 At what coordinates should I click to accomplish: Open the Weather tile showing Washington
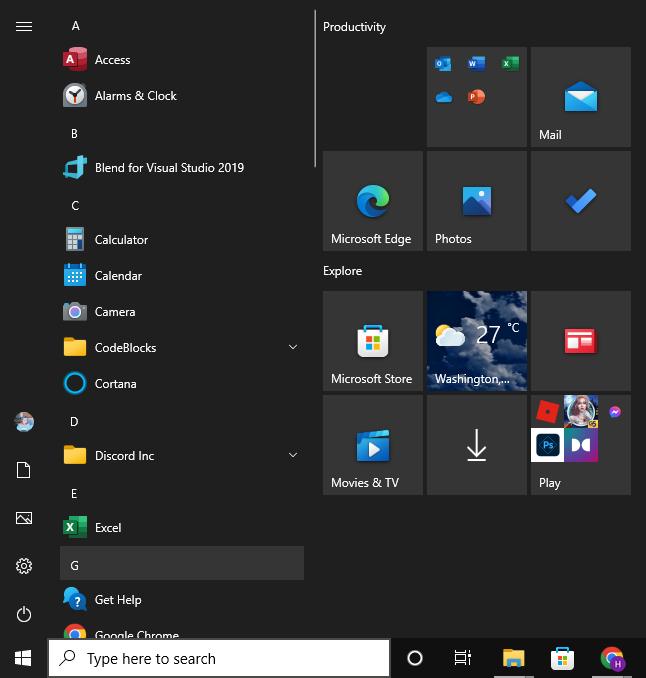pos(477,341)
